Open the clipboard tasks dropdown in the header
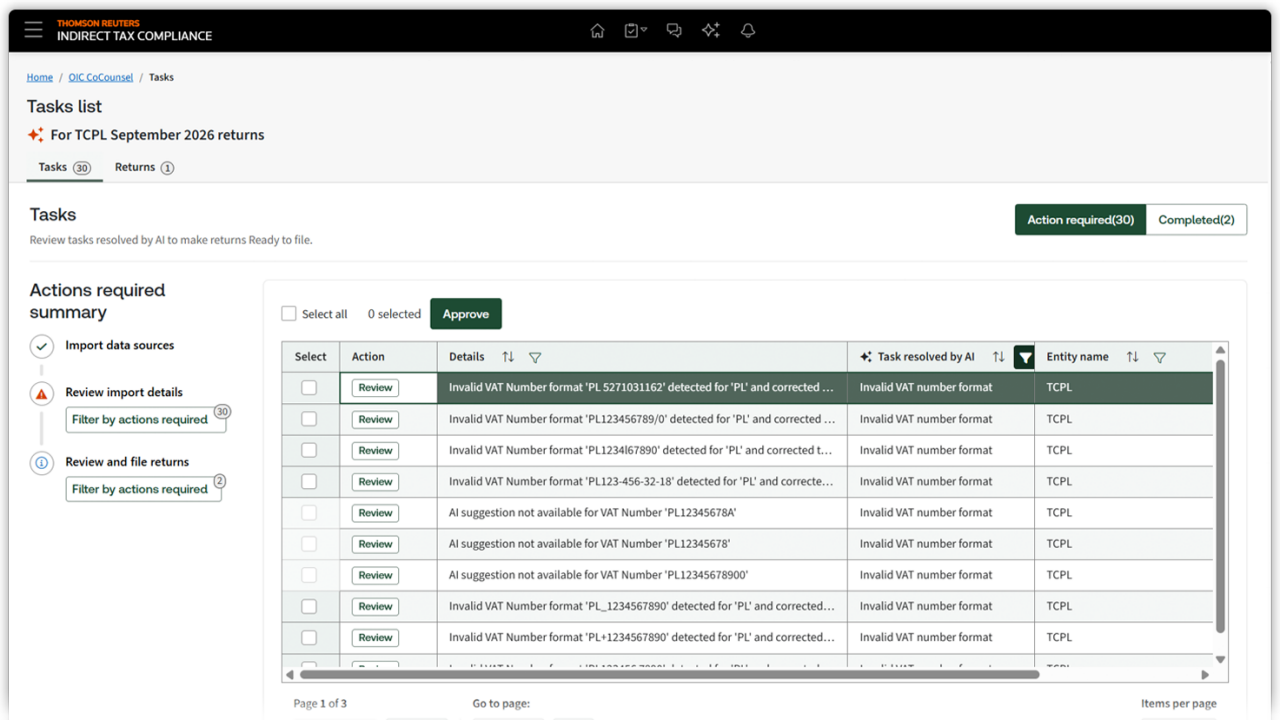 click(x=635, y=31)
